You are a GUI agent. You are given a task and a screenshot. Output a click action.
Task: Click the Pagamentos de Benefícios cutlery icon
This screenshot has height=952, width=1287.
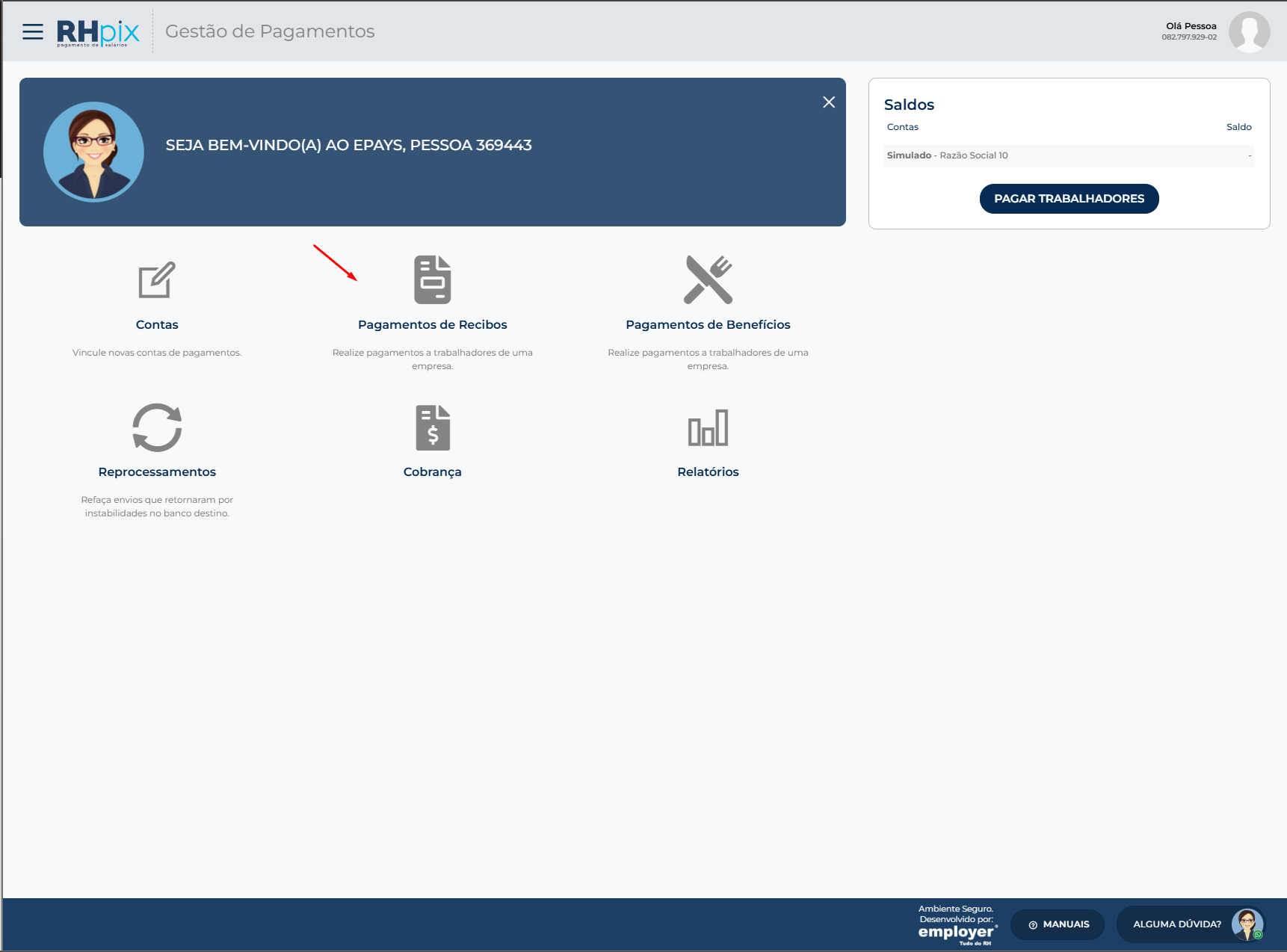(x=708, y=279)
